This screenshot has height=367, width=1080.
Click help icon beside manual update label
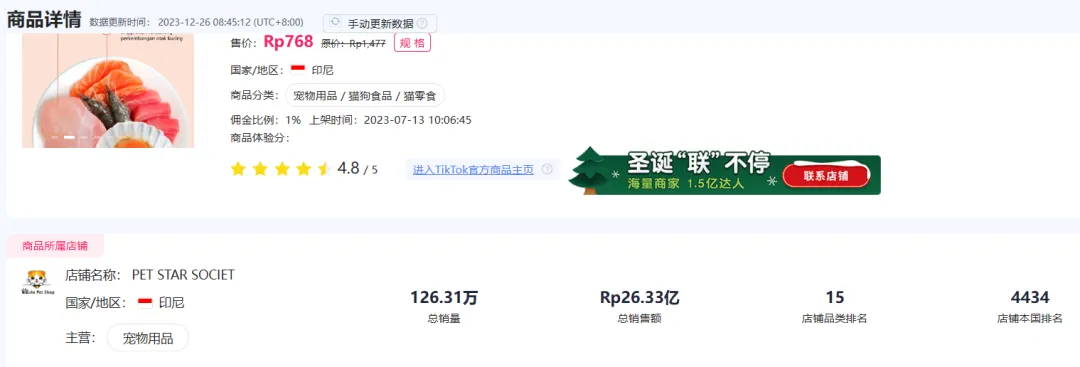coord(422,23)
